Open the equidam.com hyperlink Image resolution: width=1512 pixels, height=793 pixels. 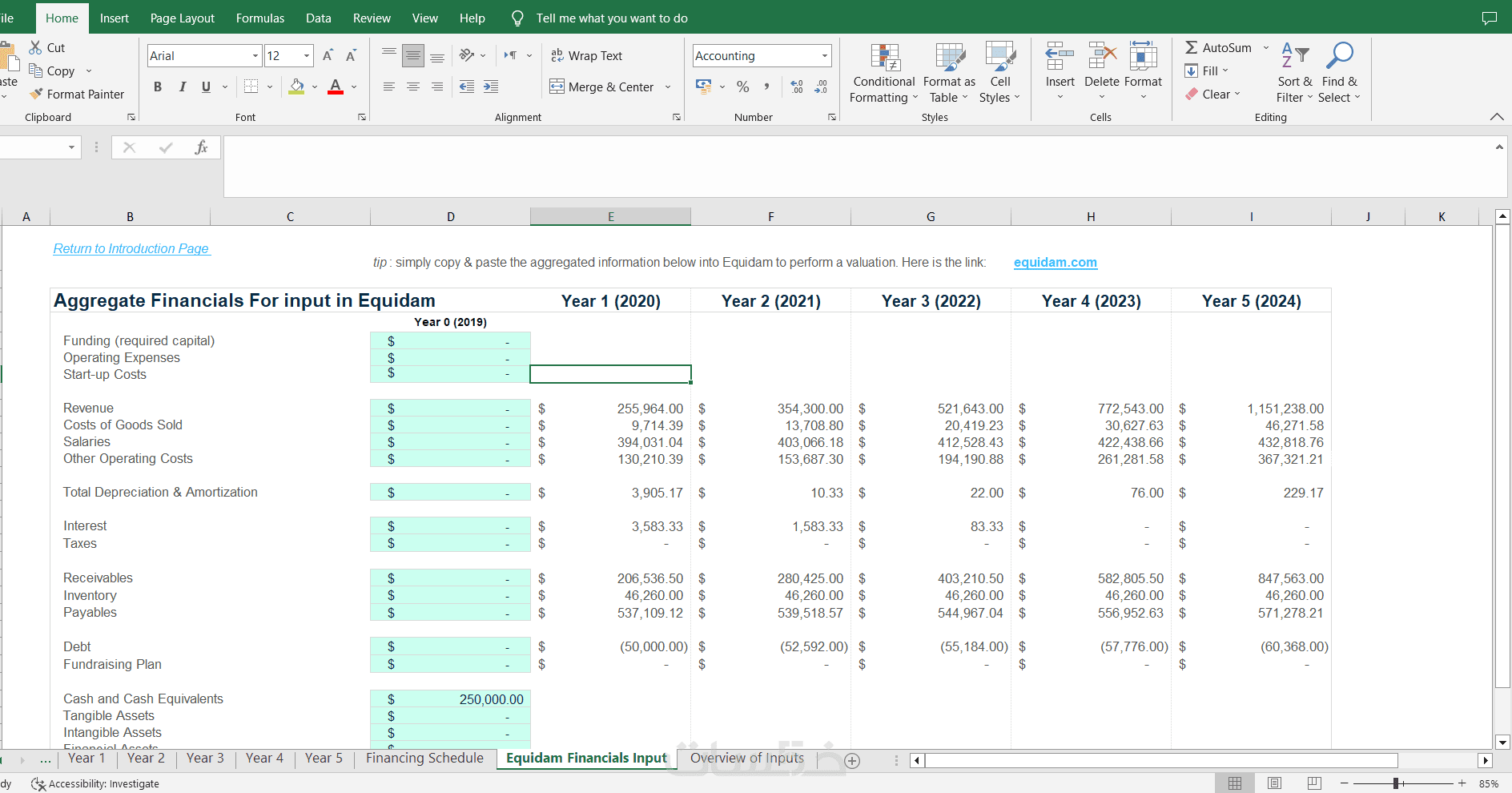point(1055,262)
